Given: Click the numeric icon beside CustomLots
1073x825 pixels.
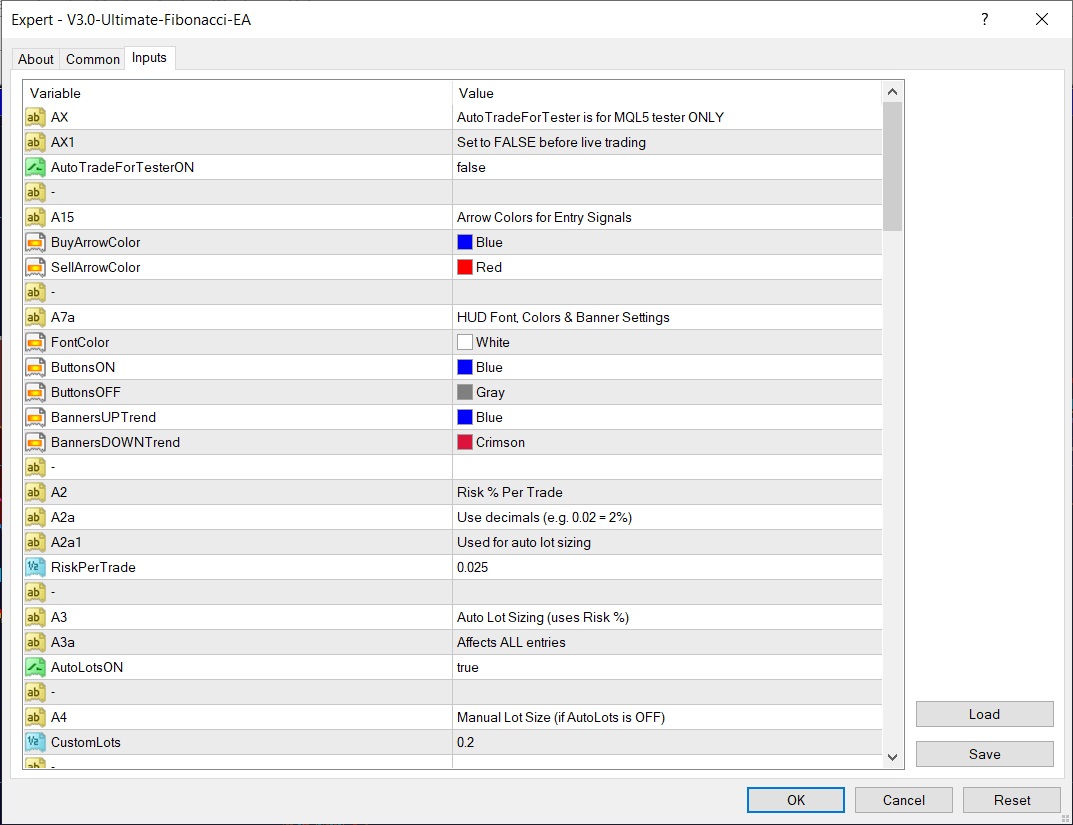Looking at the screenshot, I should point(35,742).
